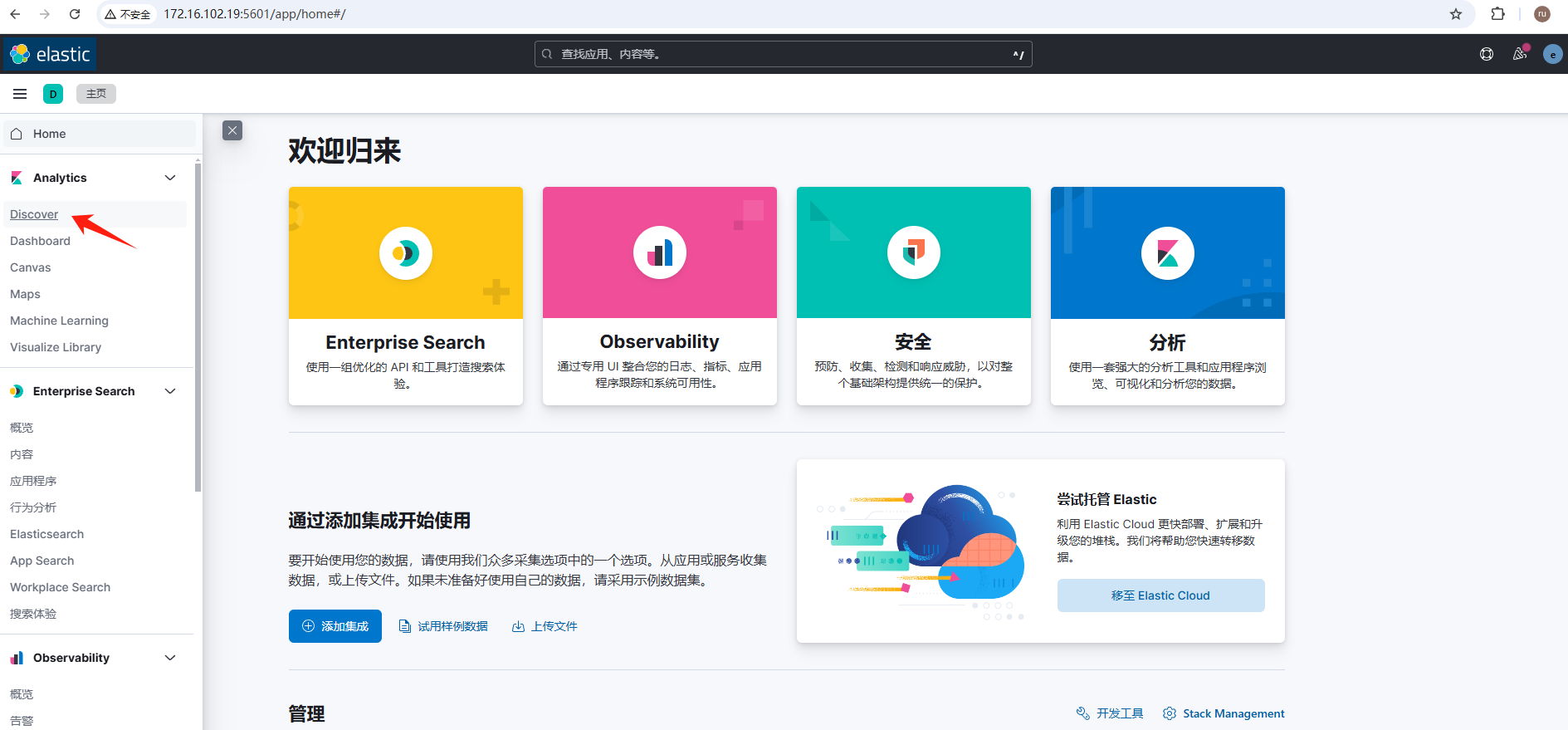Open the green D space selector
This screenshot has height=730, width=1568.
[x=53, y=94]
